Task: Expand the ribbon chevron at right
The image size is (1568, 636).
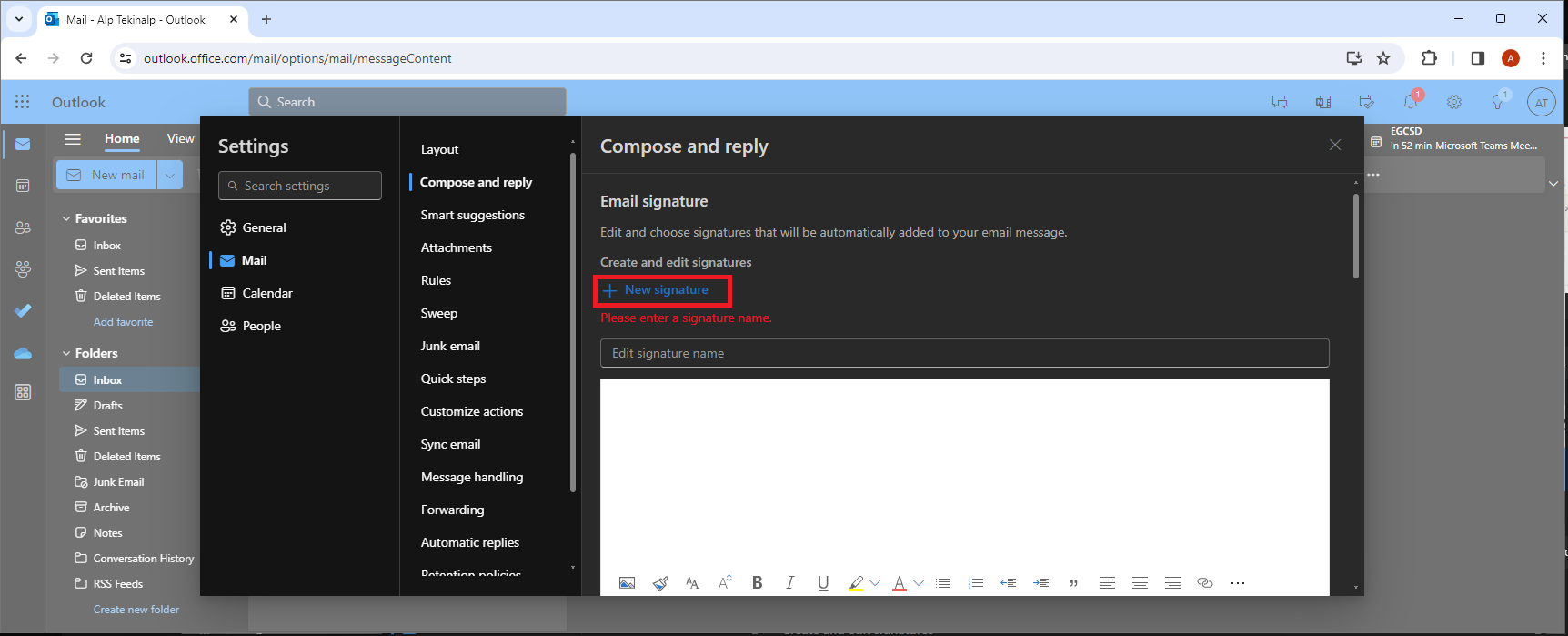Action: pos(1553,184)
